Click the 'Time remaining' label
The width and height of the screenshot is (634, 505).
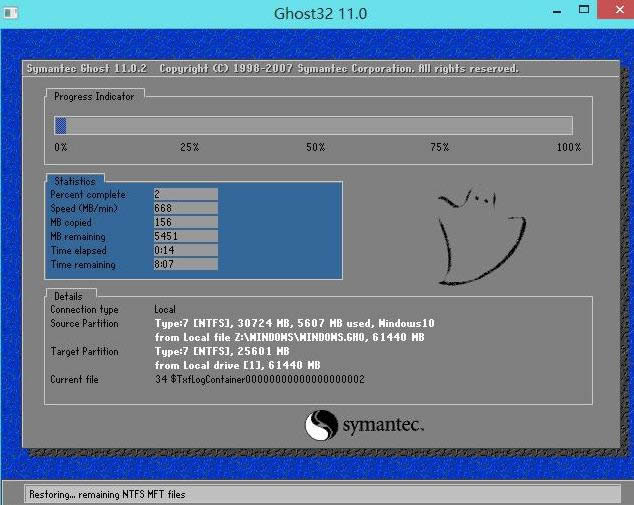tap(83, 264)
